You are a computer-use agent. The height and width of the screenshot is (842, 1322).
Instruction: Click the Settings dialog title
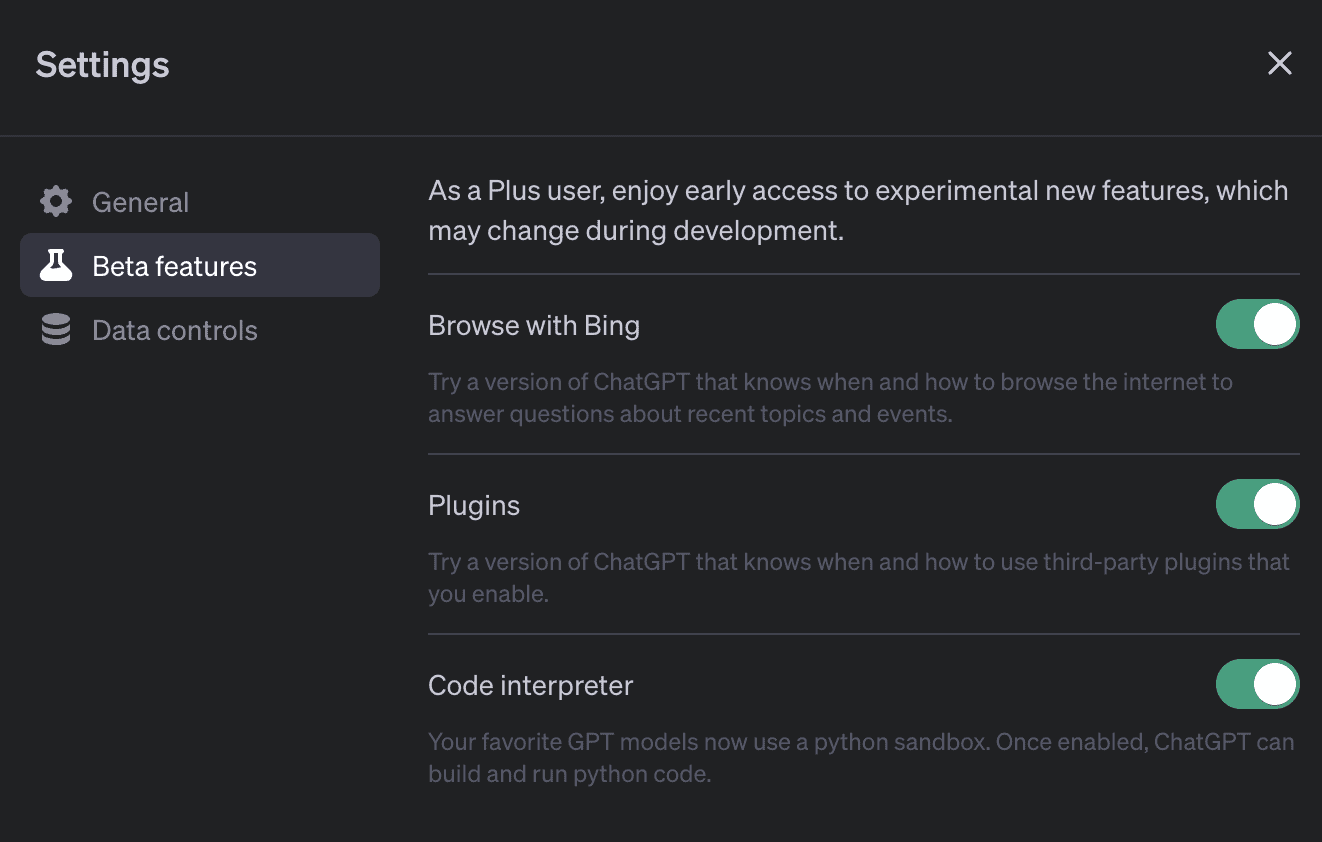tap(103, 65)
